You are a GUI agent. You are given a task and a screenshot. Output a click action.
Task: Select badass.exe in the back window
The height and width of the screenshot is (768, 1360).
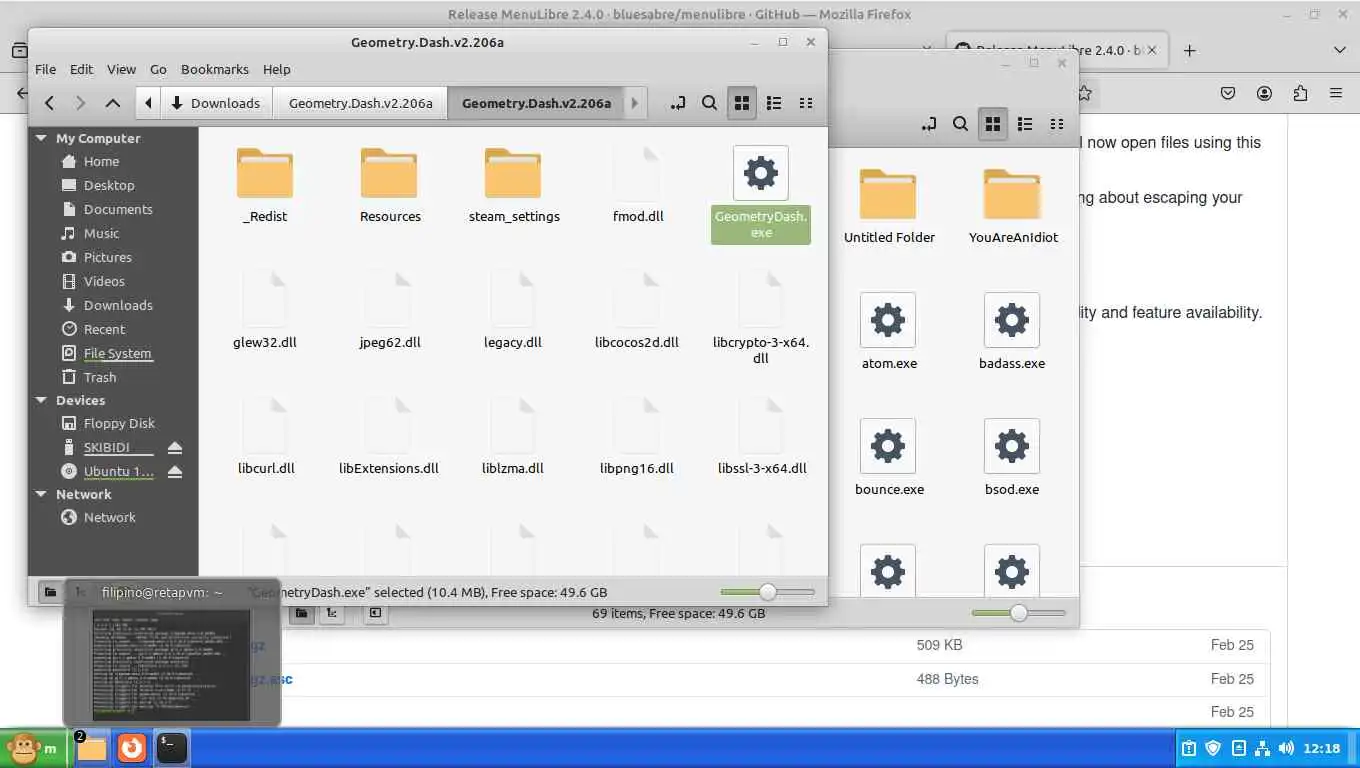coord(1012,331)
